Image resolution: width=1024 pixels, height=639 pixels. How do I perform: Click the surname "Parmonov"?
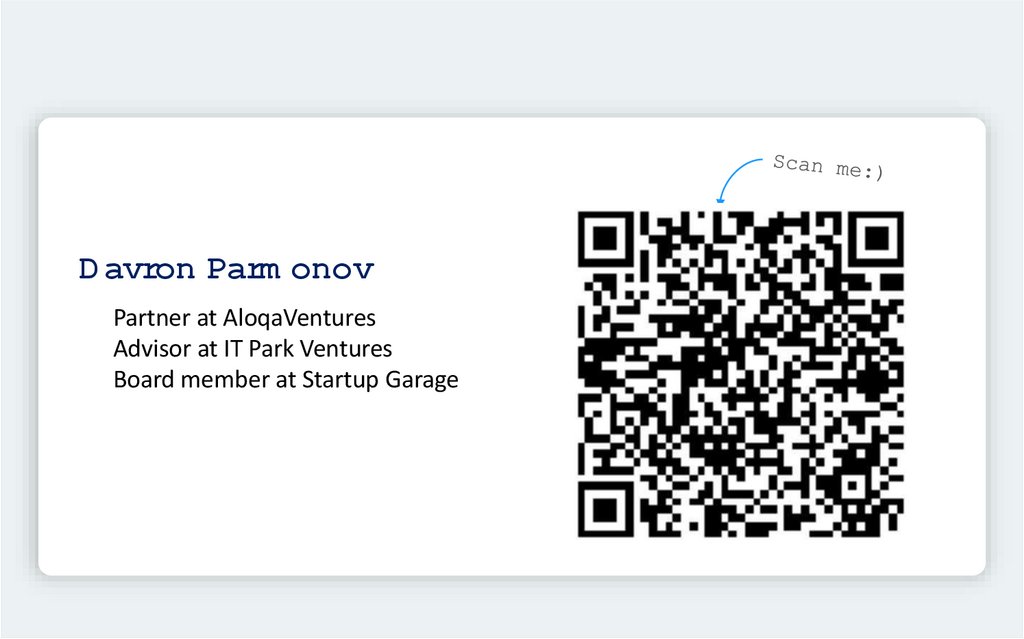(291, 269)
